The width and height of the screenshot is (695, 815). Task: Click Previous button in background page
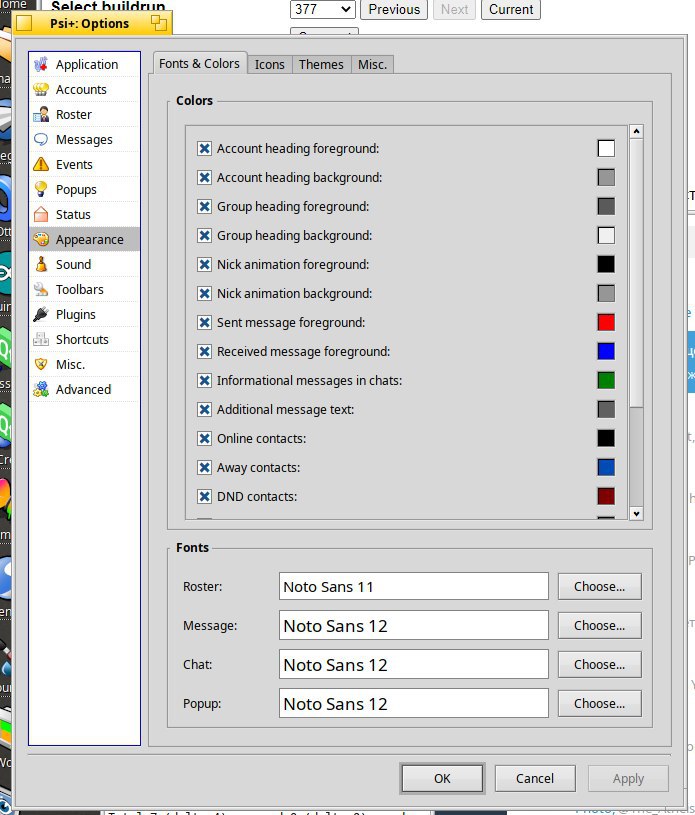click(x=394, y=9)
